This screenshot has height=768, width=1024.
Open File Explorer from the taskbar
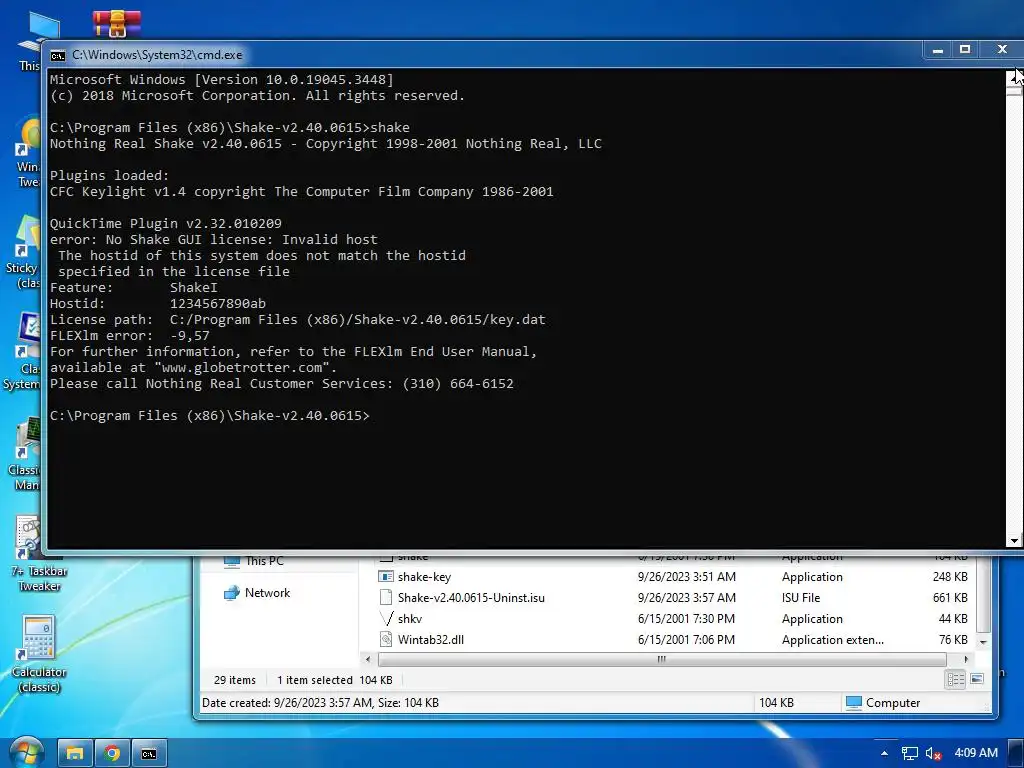point(75,753)
